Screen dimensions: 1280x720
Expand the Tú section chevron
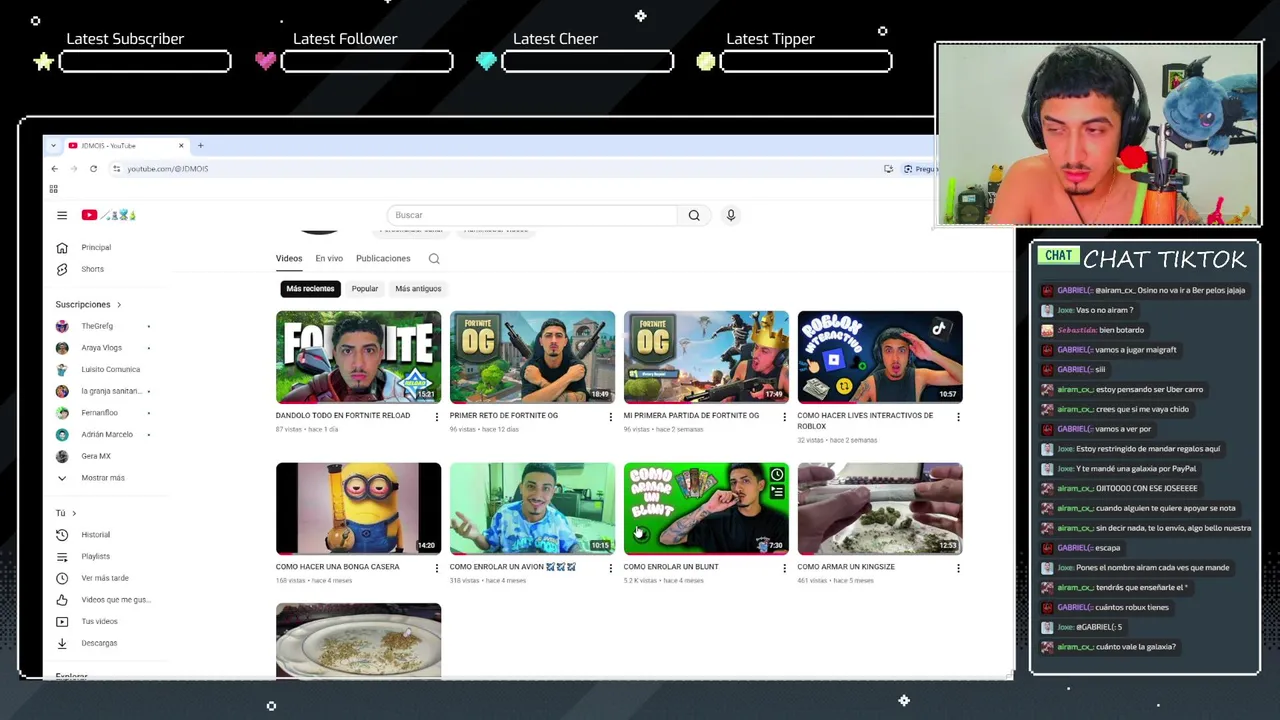(x=74, y=513)
